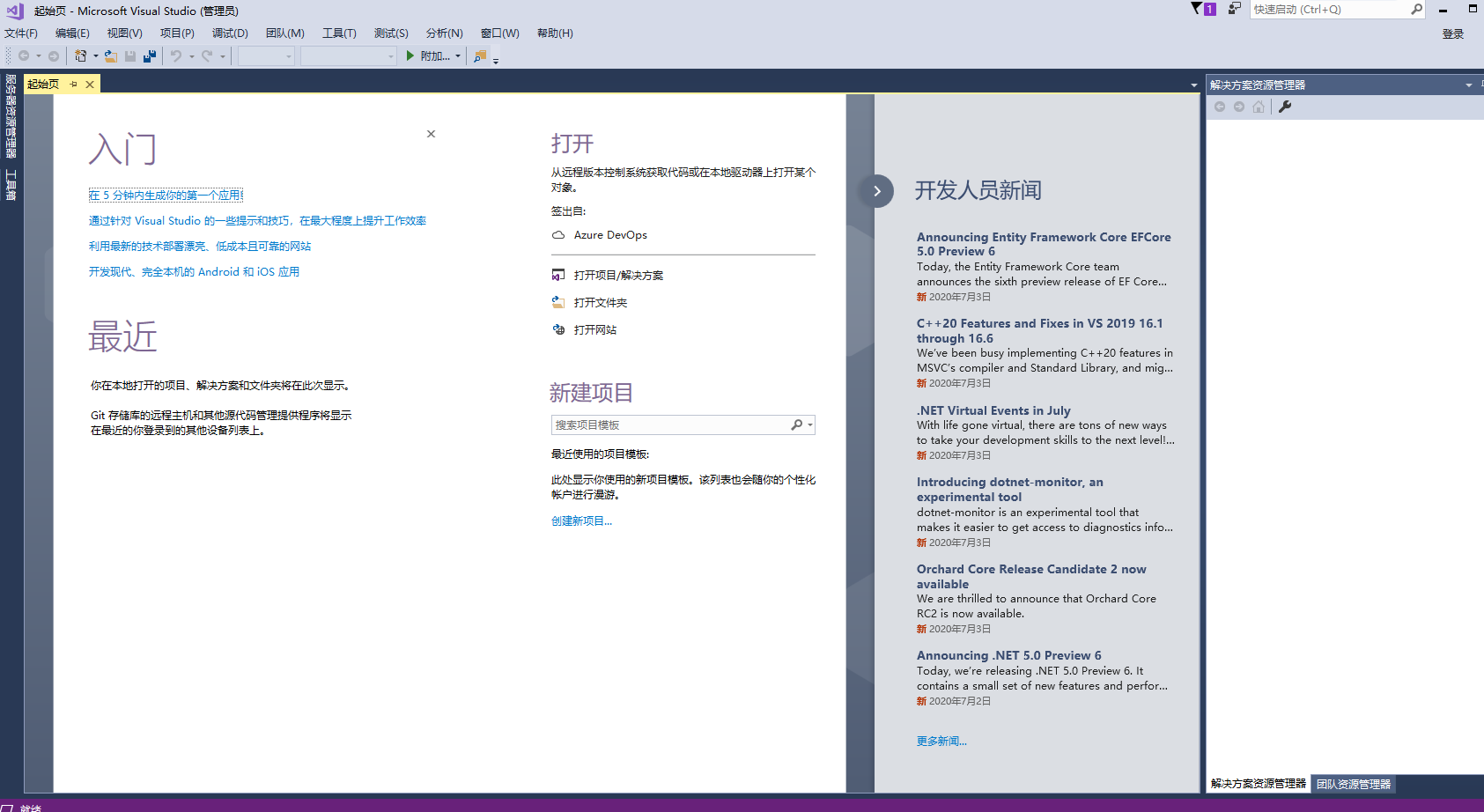Open the Undo history dropdown arrow
The width and height of the screenshot is (1484, 812).
tap(192, 55)
